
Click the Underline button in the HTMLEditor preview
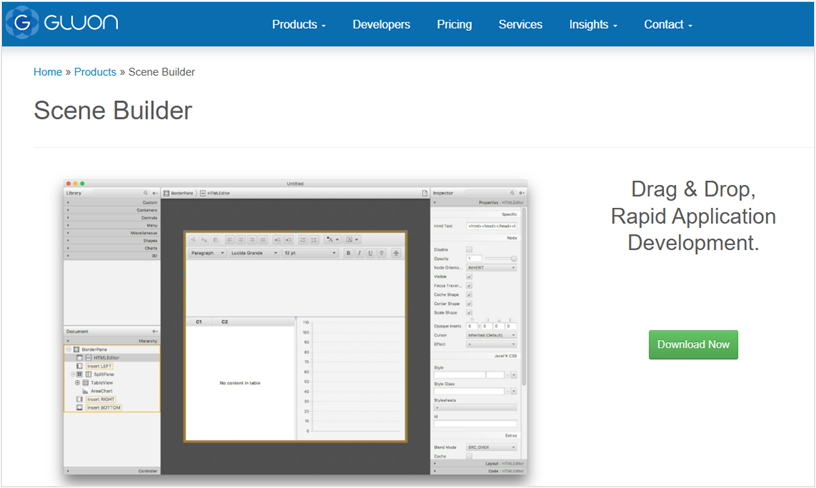click(370, 253)
